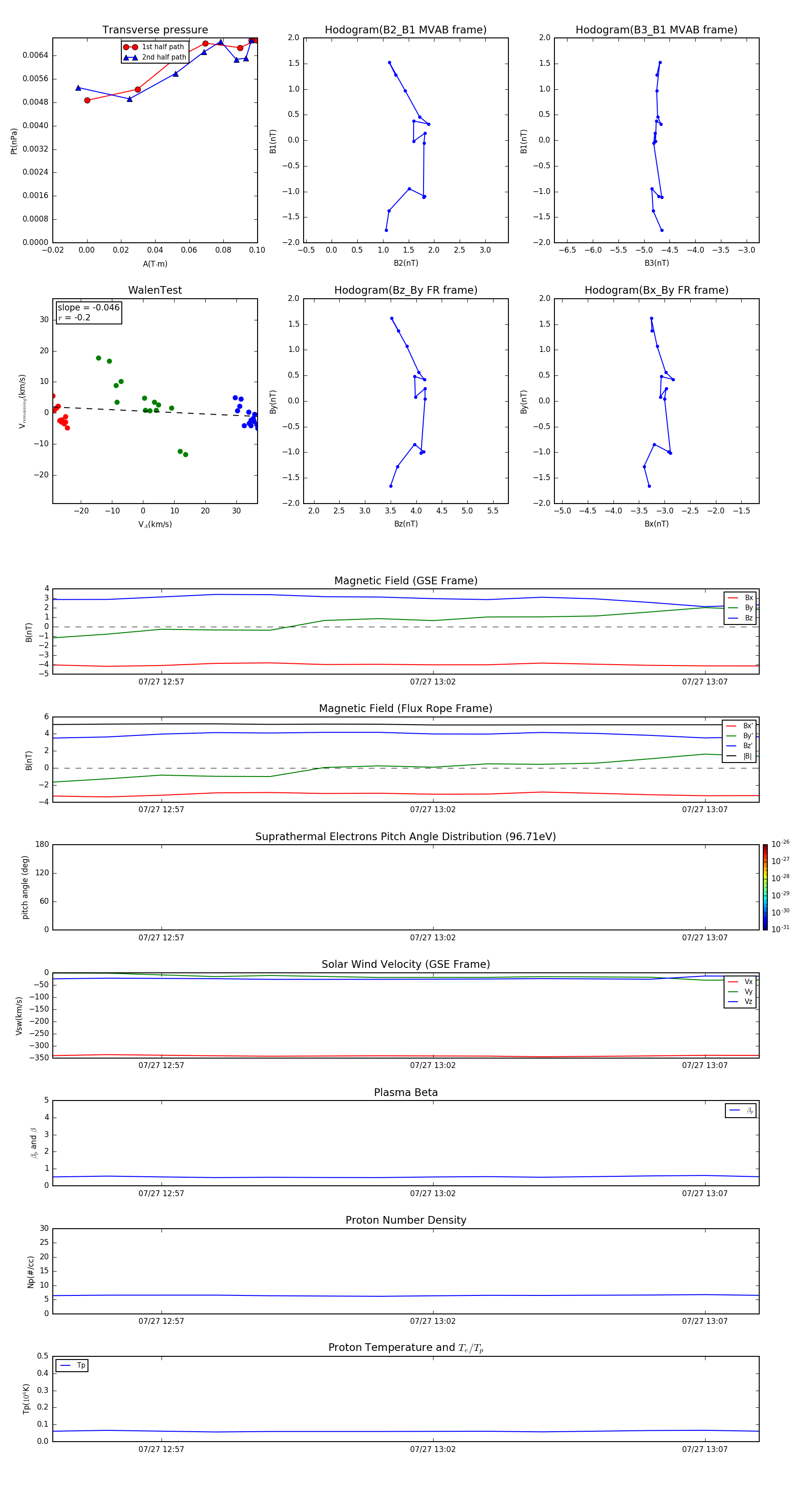
Task: Click the 'Bx' legend entry in GSE plot
Action: tap(740, 598)
